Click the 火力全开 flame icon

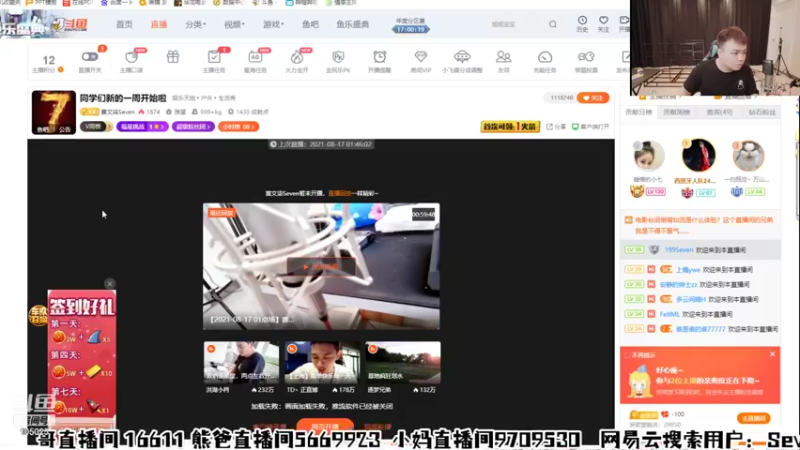[x=296, y=57]
